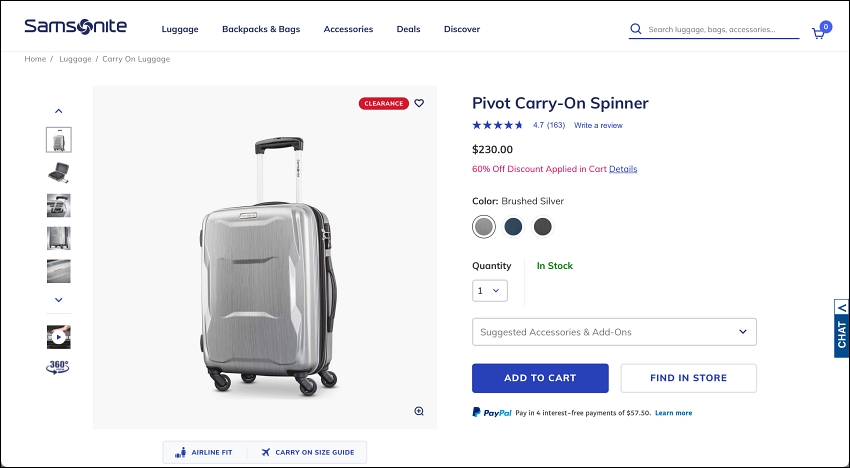The image size is (850, 468).
Task: Open the Quantity dropdown
Action: 490,291
